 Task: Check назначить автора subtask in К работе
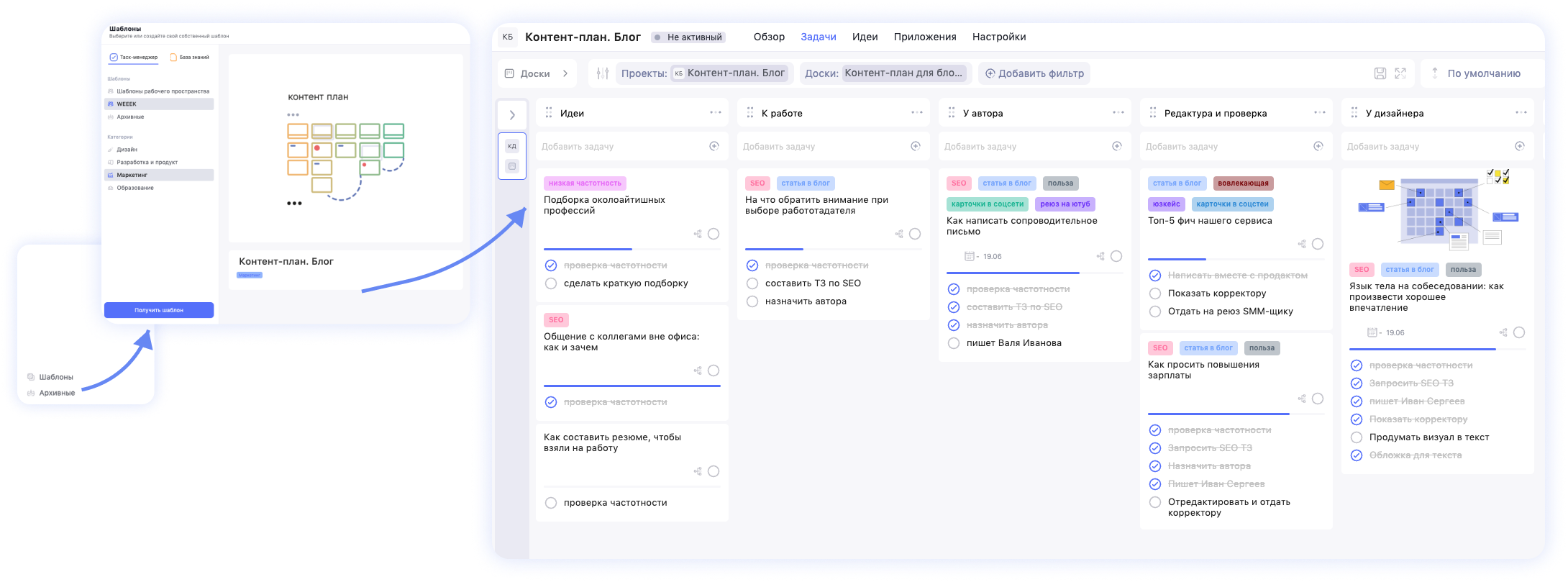(752, 301)
